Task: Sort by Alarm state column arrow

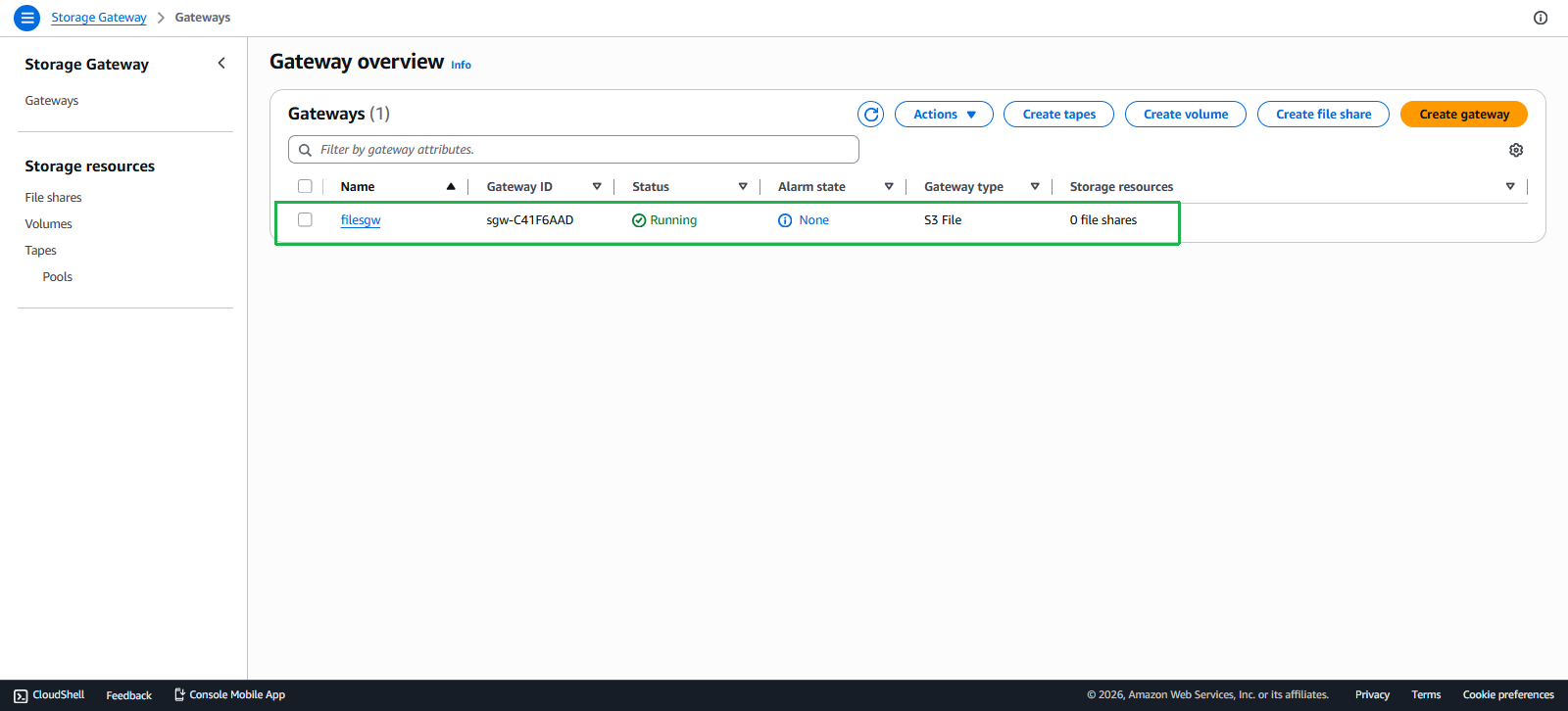Action: (889, 186)
